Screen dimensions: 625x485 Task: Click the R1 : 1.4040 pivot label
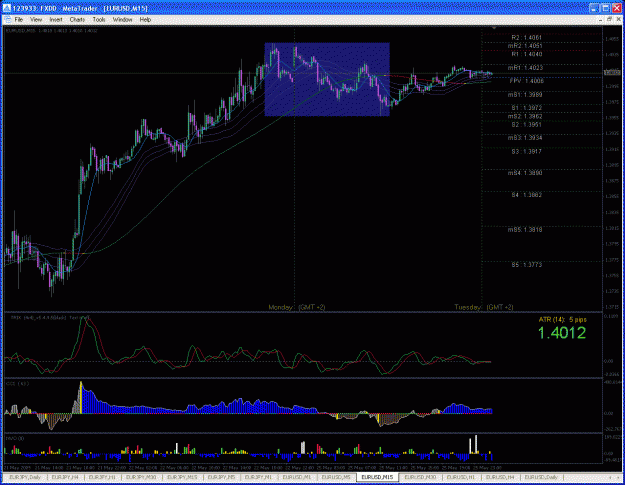tap(527, 54)
